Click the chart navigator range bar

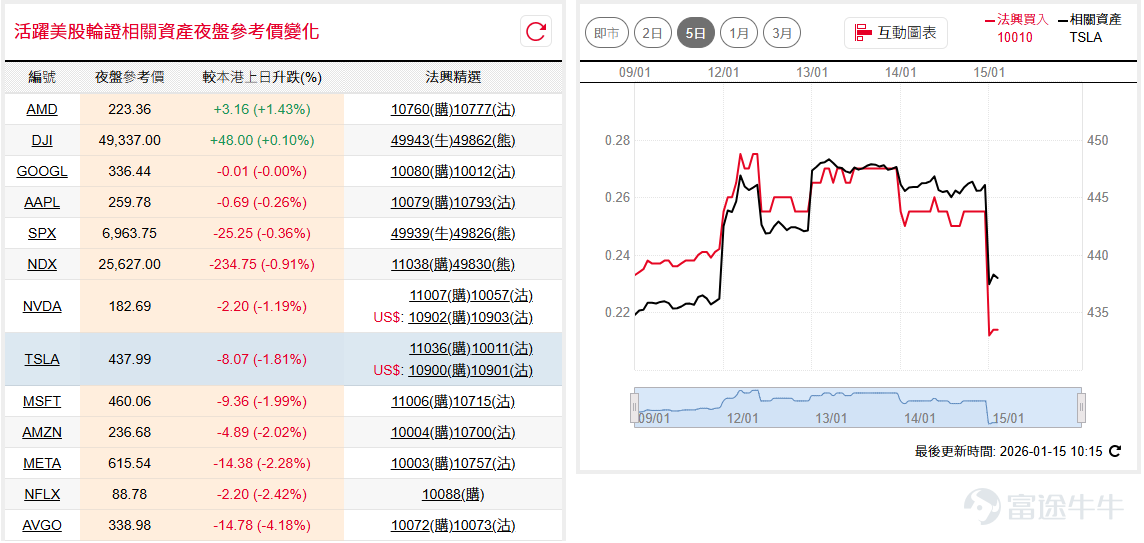(858, 407)
